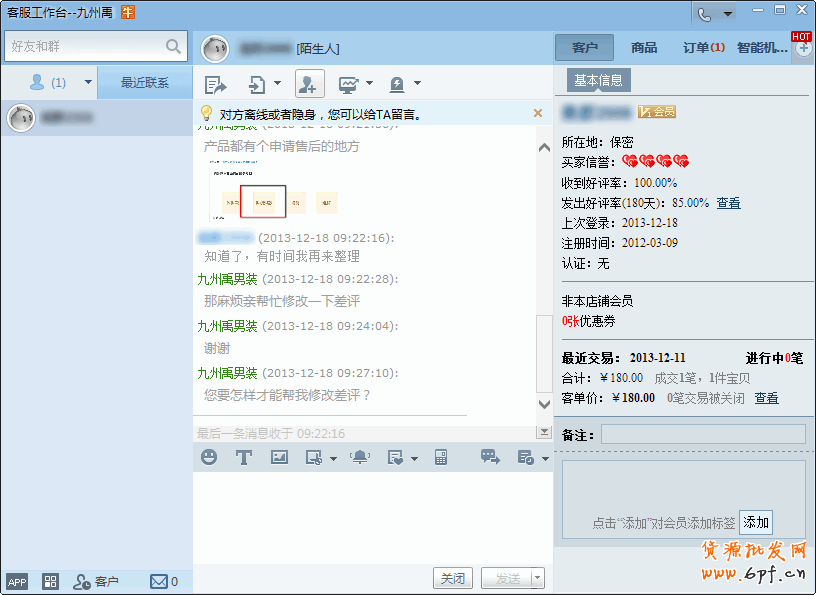Click the APP icon at bottom left

(x=17, y=581)
